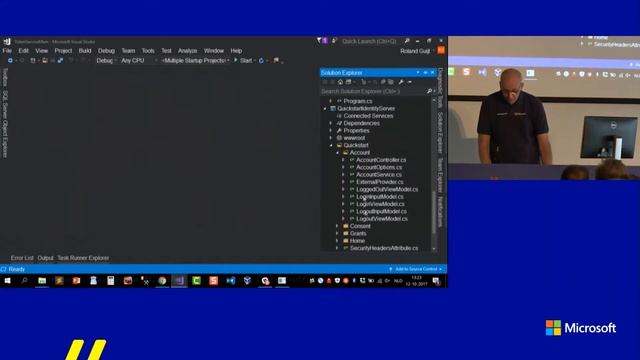Switch to the Error List tab

[22, 258]
